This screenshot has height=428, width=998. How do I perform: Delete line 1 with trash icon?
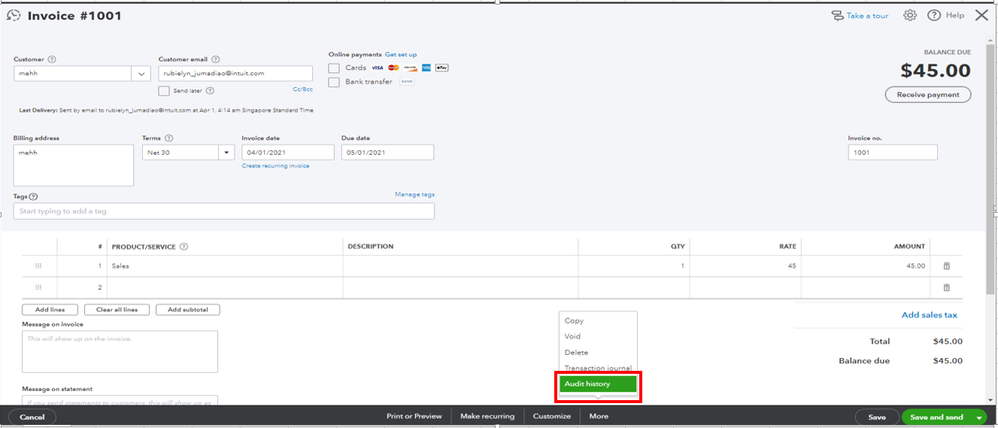(946, 266)
